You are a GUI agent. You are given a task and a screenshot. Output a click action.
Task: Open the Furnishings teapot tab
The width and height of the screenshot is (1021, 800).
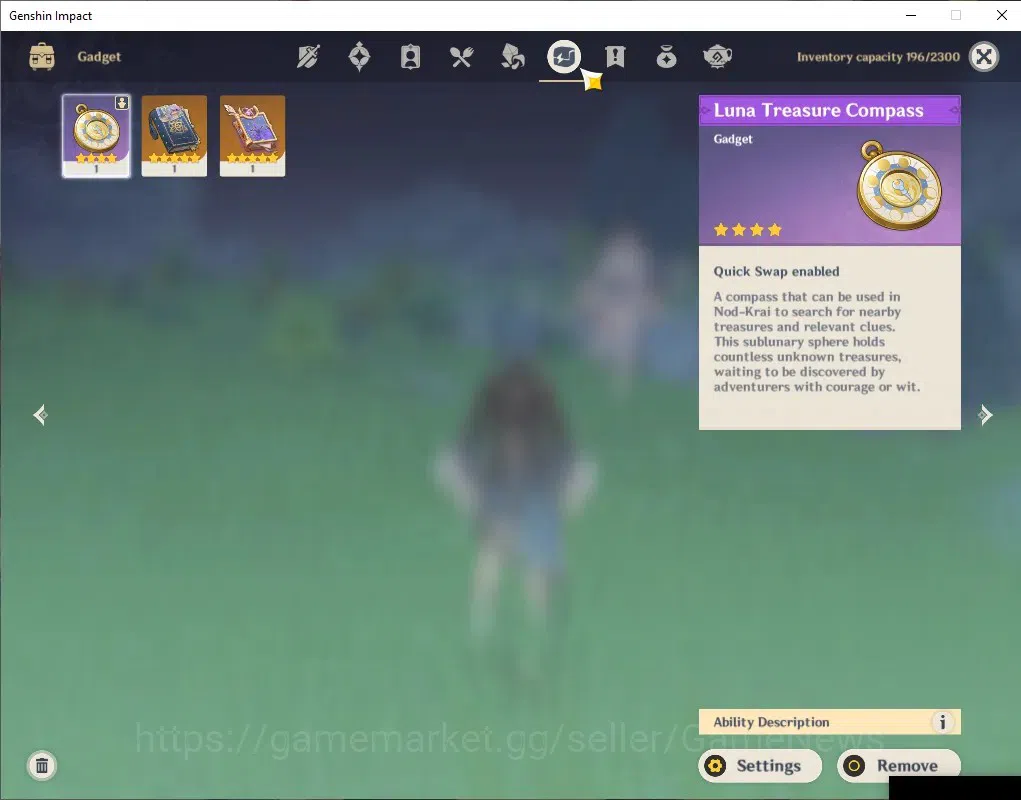[x=718, y=57]
